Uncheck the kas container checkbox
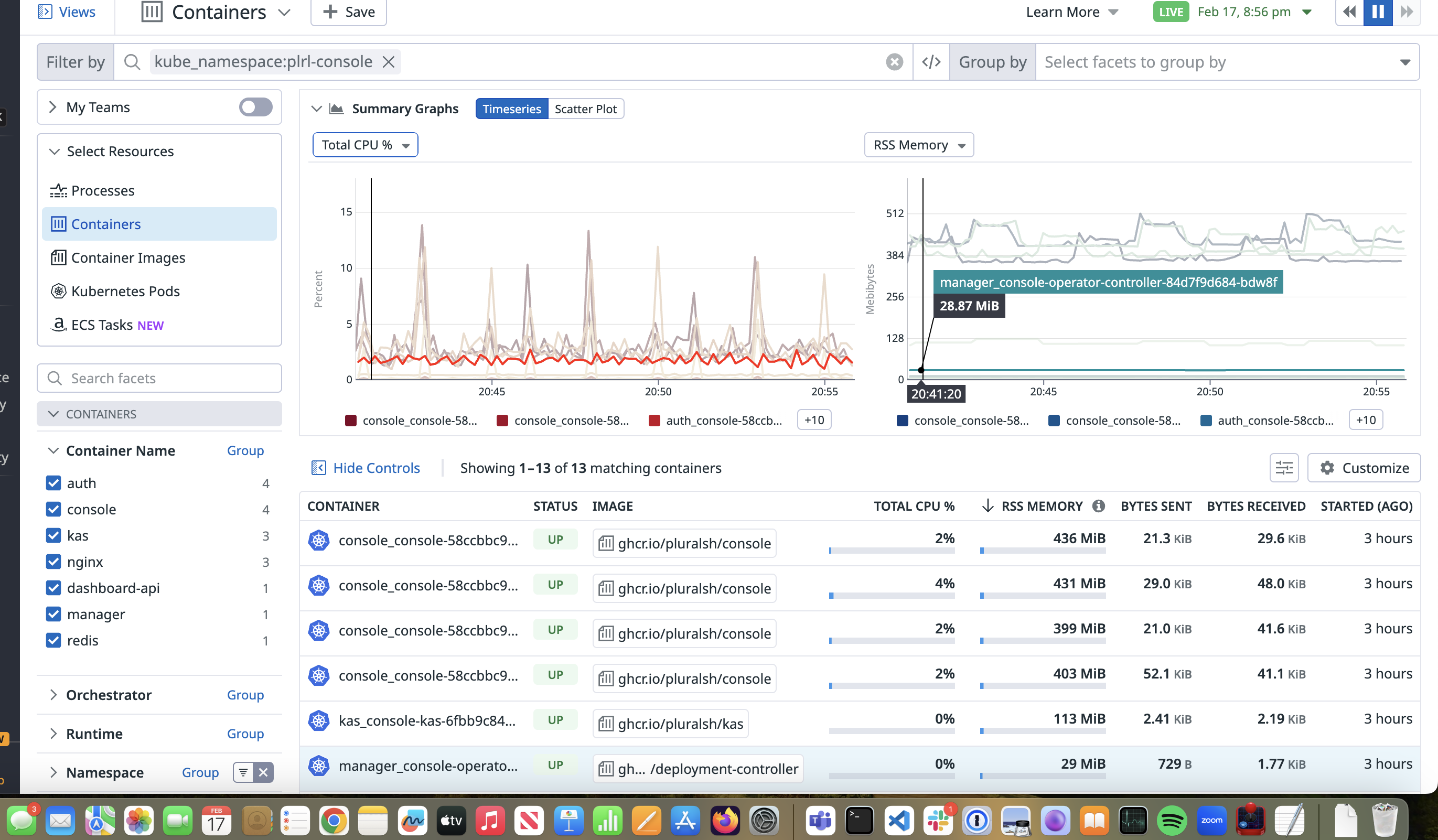The height and width of the screenshot is (840, 1438). (x=53, y=536)
